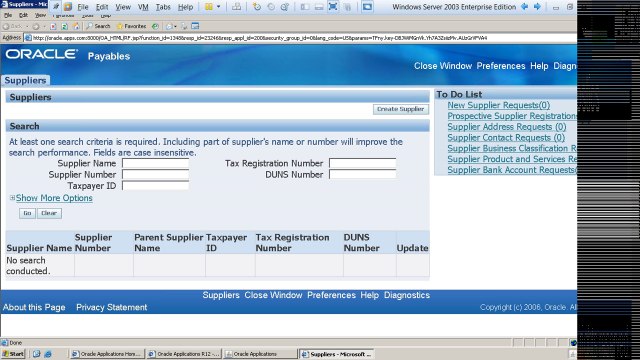Screen dimensions: 640x360
Task: Open Favorites in browser toolbar
Action: [x=131, y=26]
